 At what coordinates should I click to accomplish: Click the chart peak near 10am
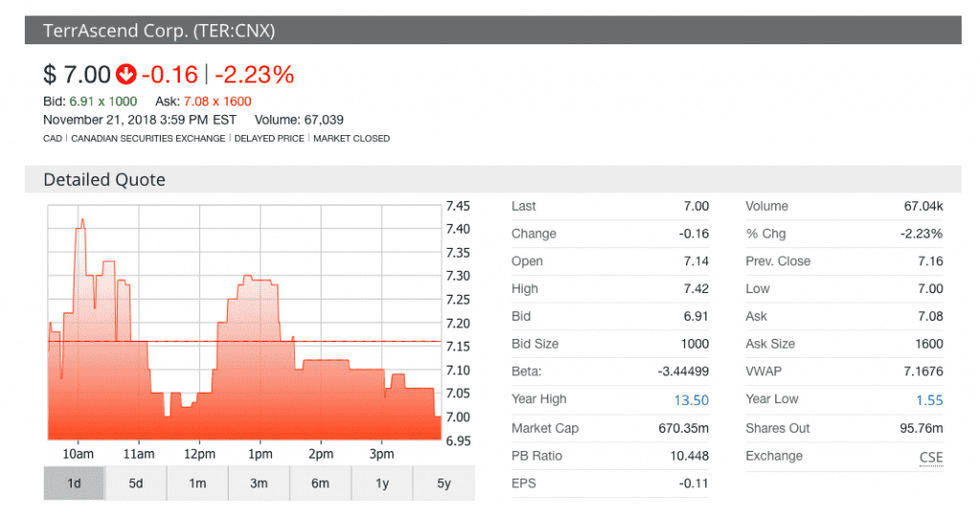coord(82,222)
